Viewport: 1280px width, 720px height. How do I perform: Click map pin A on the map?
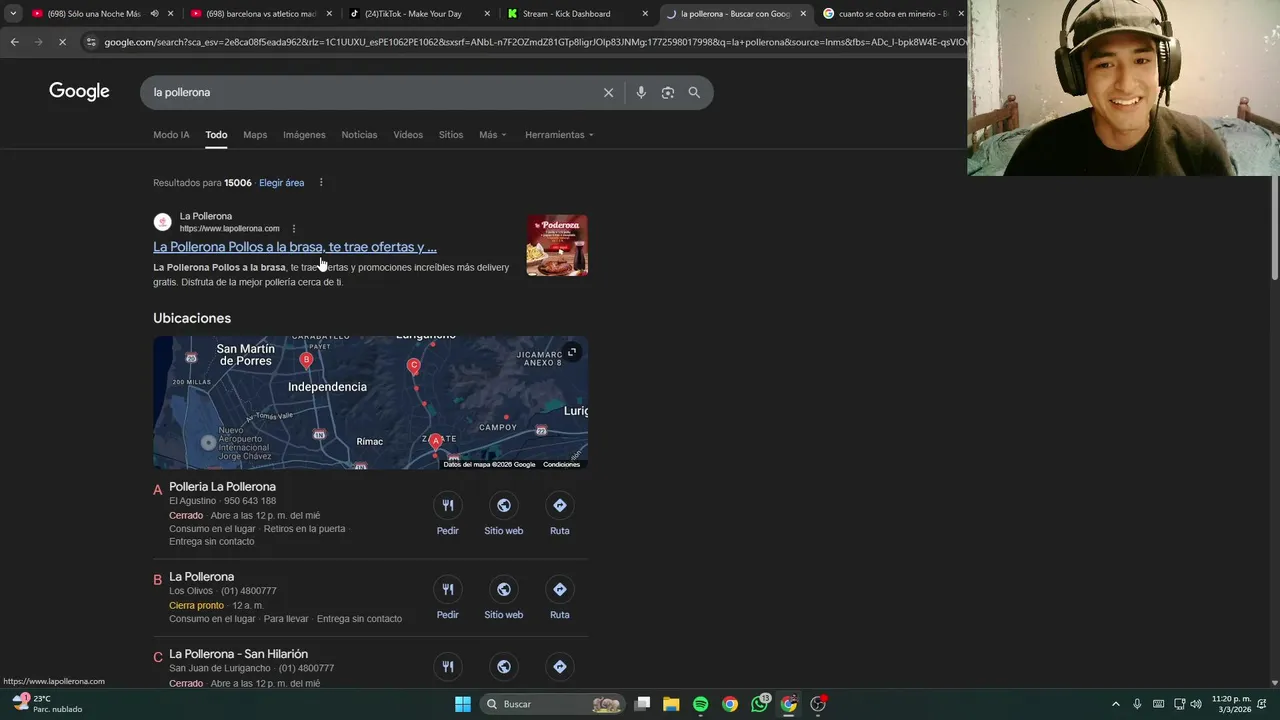coord(436,442)
